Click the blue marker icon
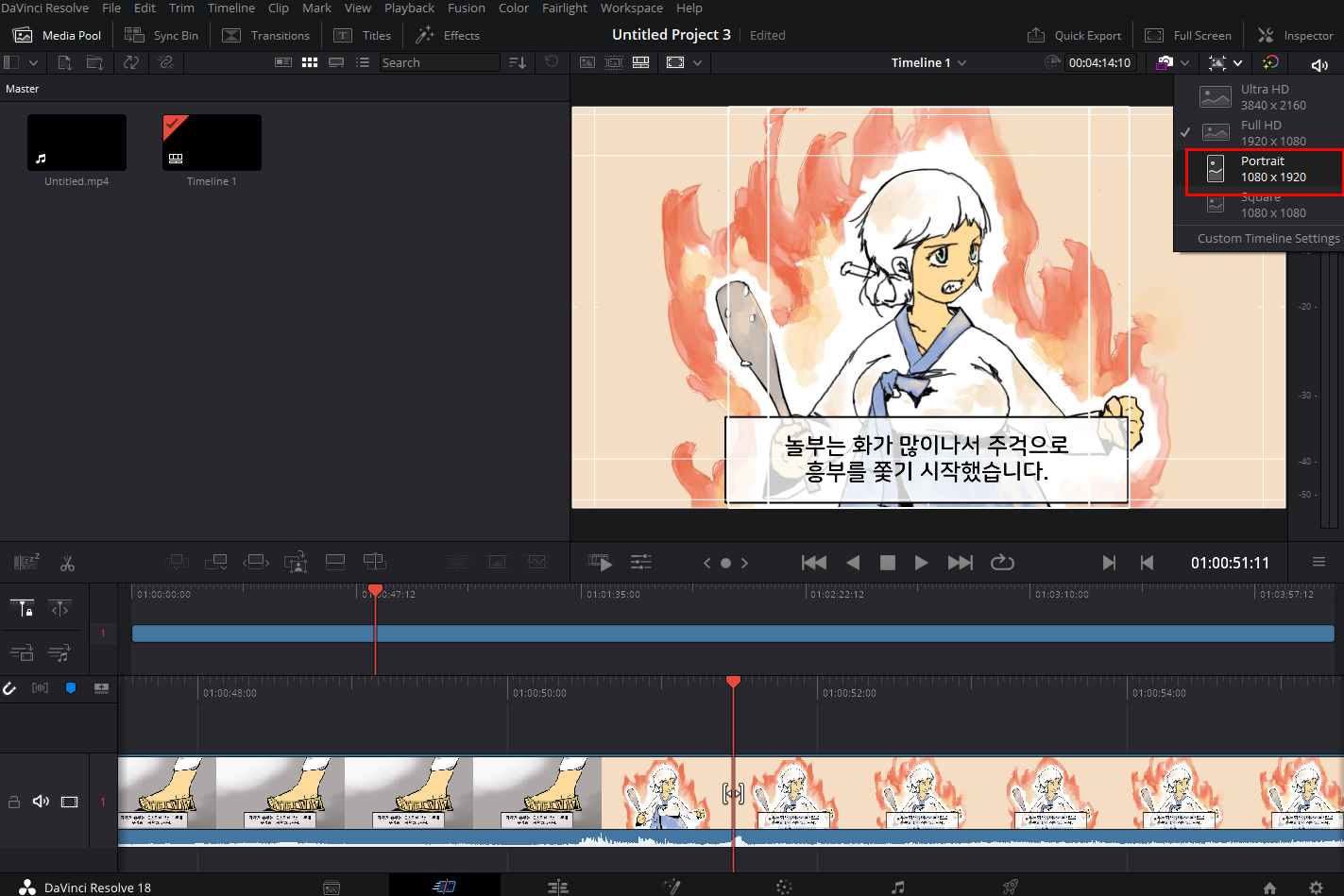The width and height of the screenshot is (1344, 896). coord(71,688)
